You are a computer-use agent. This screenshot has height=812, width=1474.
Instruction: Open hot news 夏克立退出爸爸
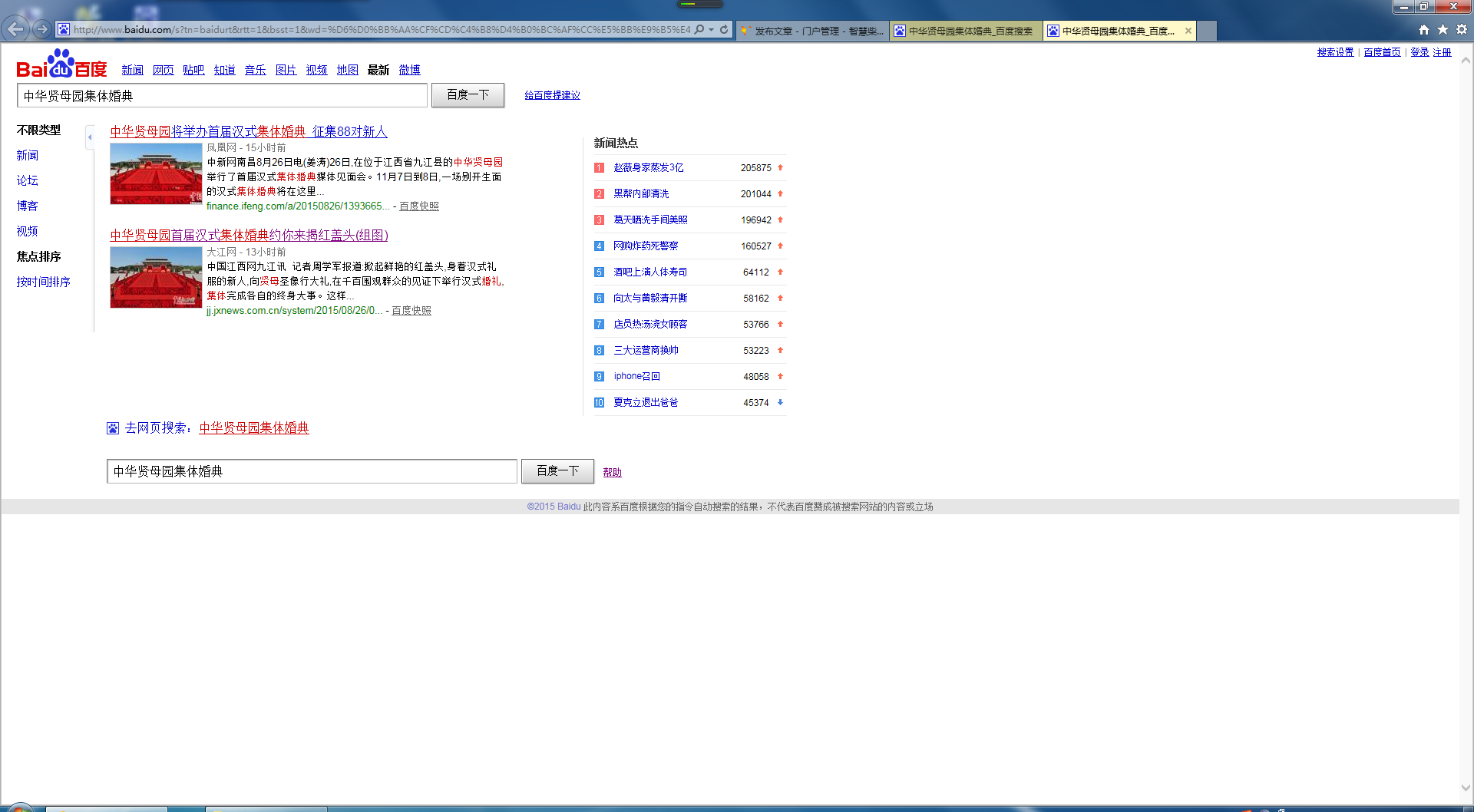(646, 402)
